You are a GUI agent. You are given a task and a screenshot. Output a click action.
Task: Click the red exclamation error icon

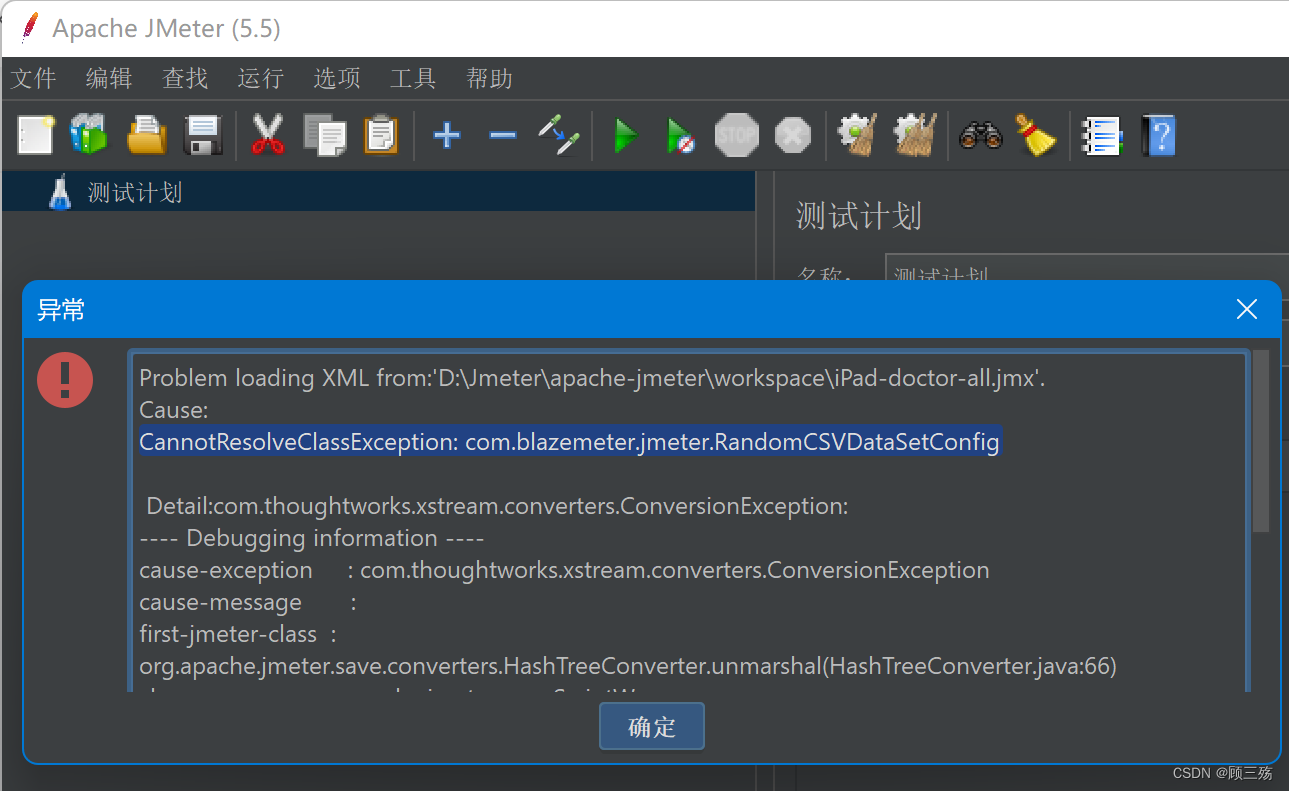(x=65, y=379)
